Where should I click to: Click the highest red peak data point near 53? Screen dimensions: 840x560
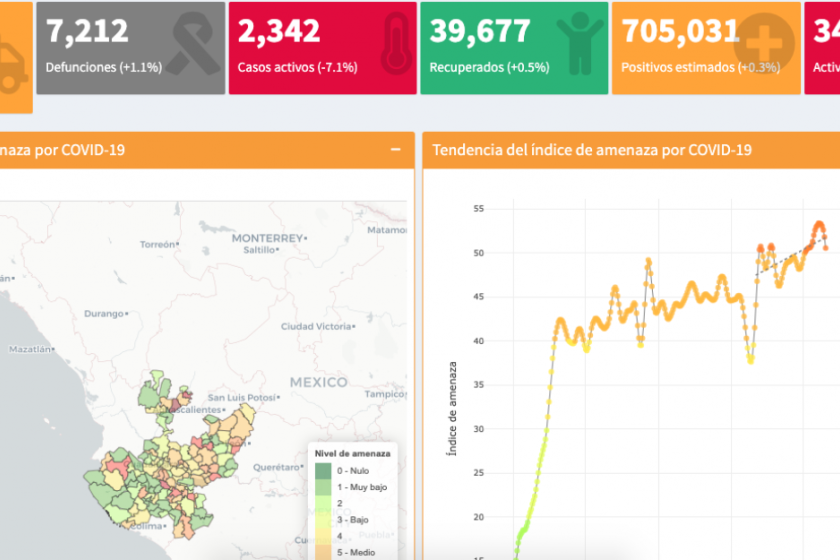[x=819, y=225]
